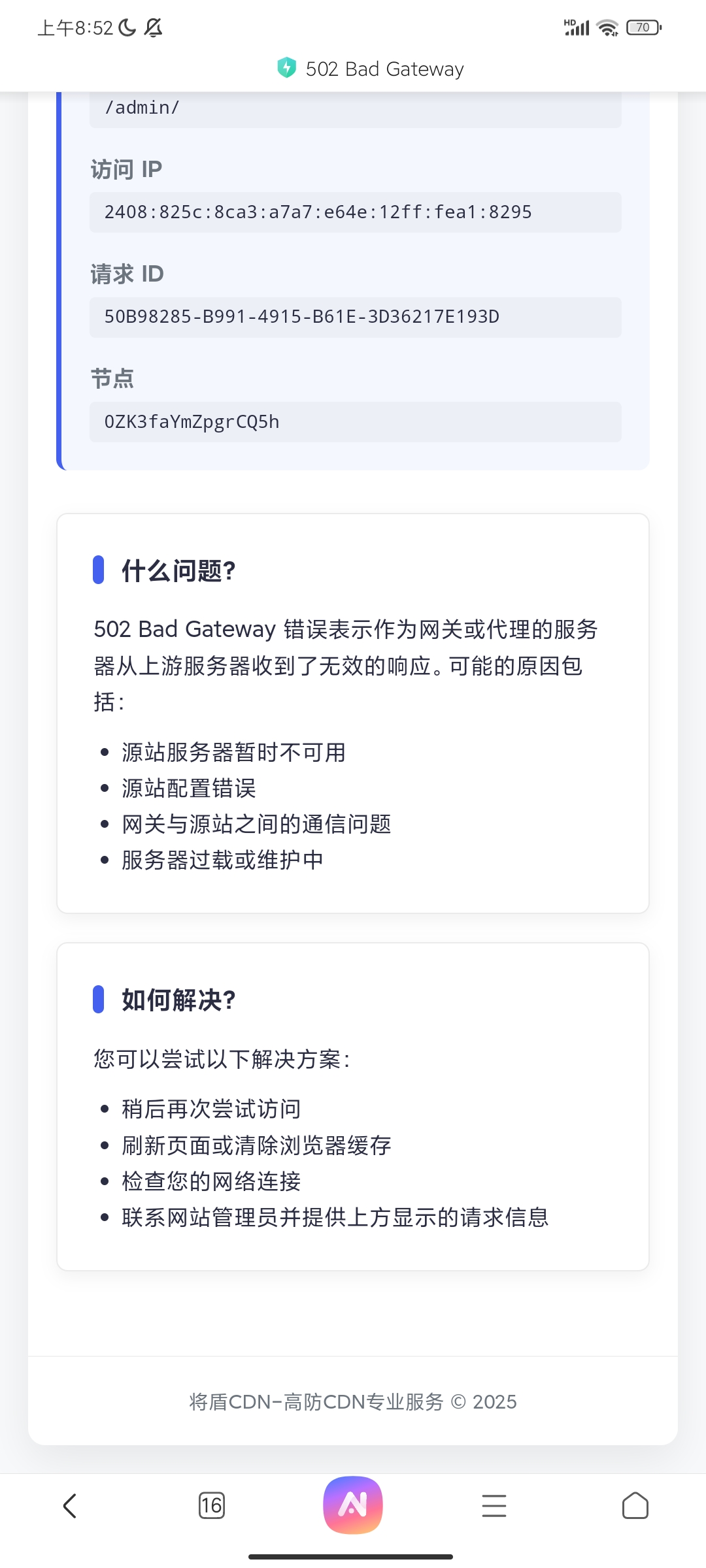Tap the gesture bar at screen bottom
The height and width of the screenshot is (1568, 706).
tap(350, 1556)
